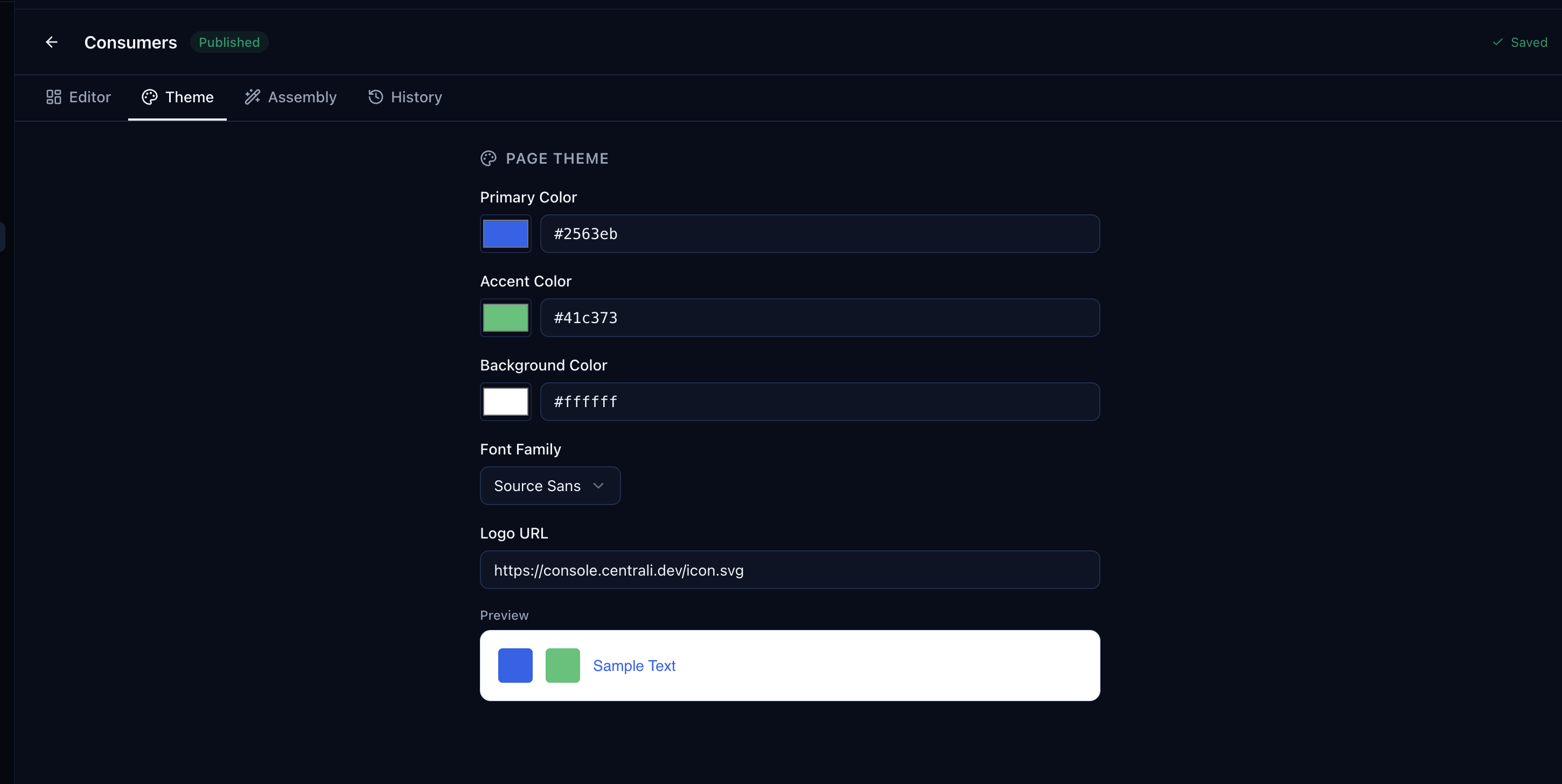Open the blue primary color swatch
This screenshot has width=1562, height=784.
click(505, 234)
